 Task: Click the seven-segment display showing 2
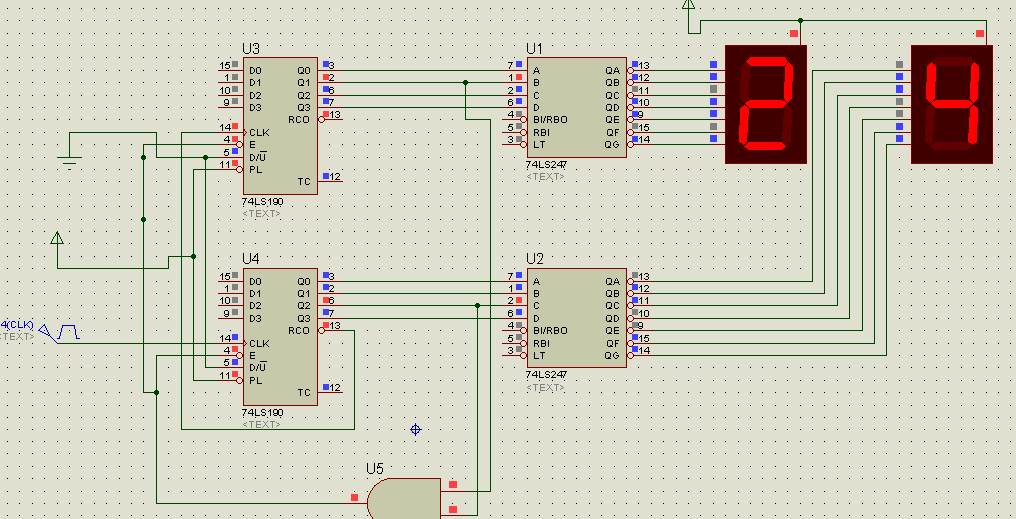[x=766, y=104]
